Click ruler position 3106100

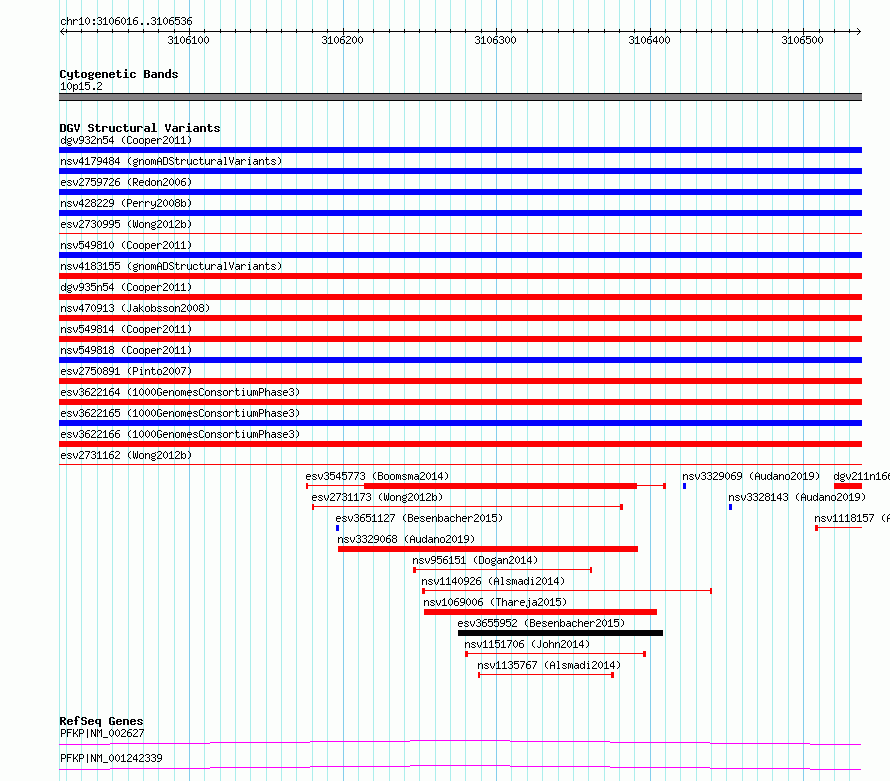(x=188, y=40)
